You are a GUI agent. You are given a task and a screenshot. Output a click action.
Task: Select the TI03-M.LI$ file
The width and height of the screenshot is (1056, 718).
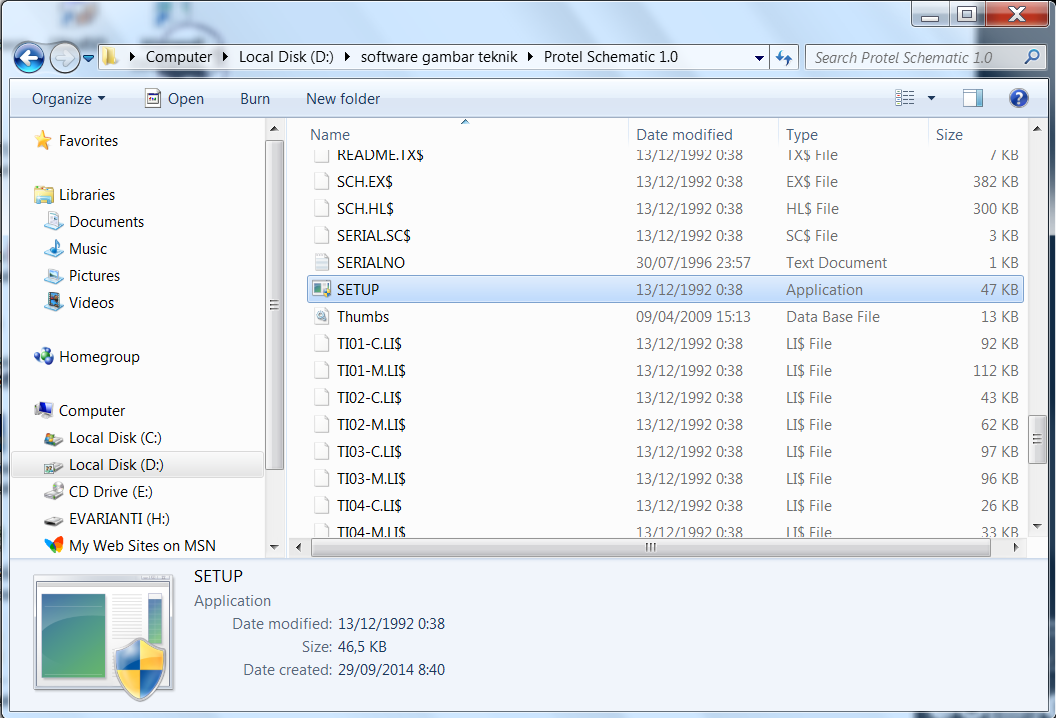pyautogui.click(x=665, y=478)
